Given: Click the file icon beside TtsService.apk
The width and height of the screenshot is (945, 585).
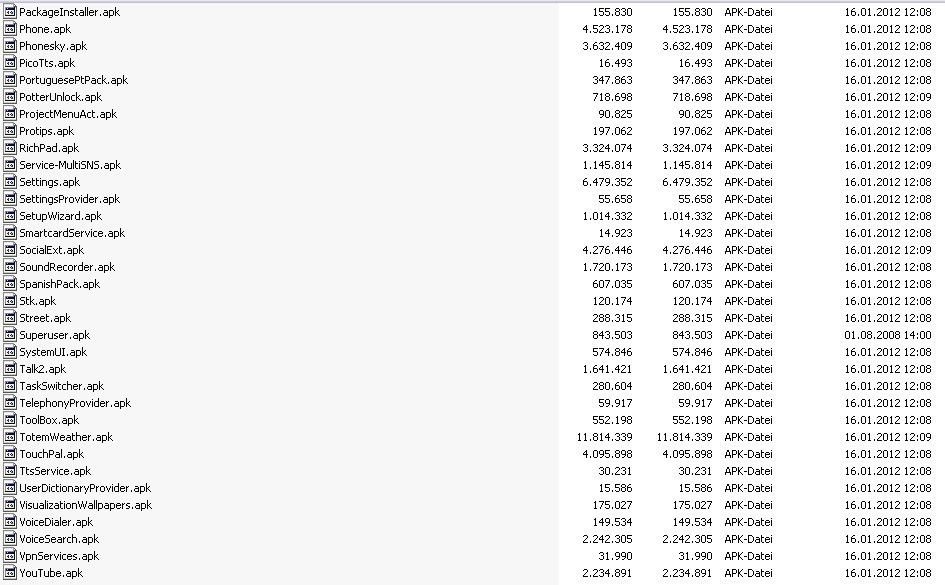Looking at the screenshot, I should point(10,471).
